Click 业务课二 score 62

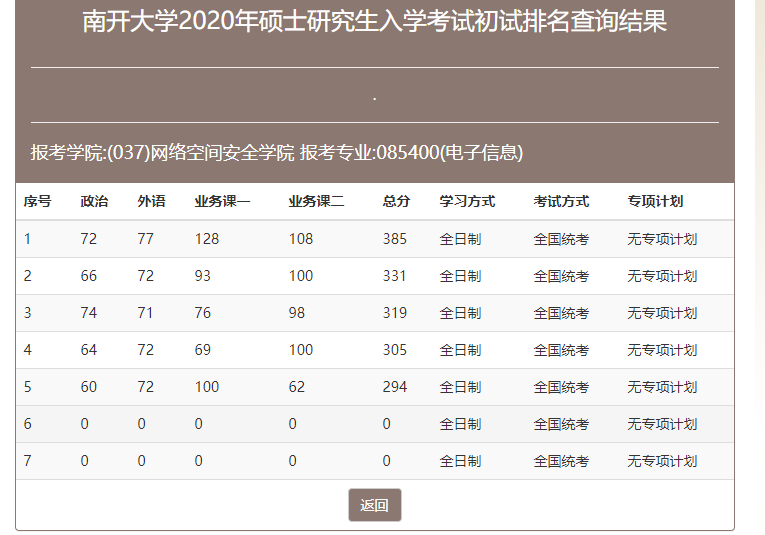pyautogui.click(x=297, y=387)
